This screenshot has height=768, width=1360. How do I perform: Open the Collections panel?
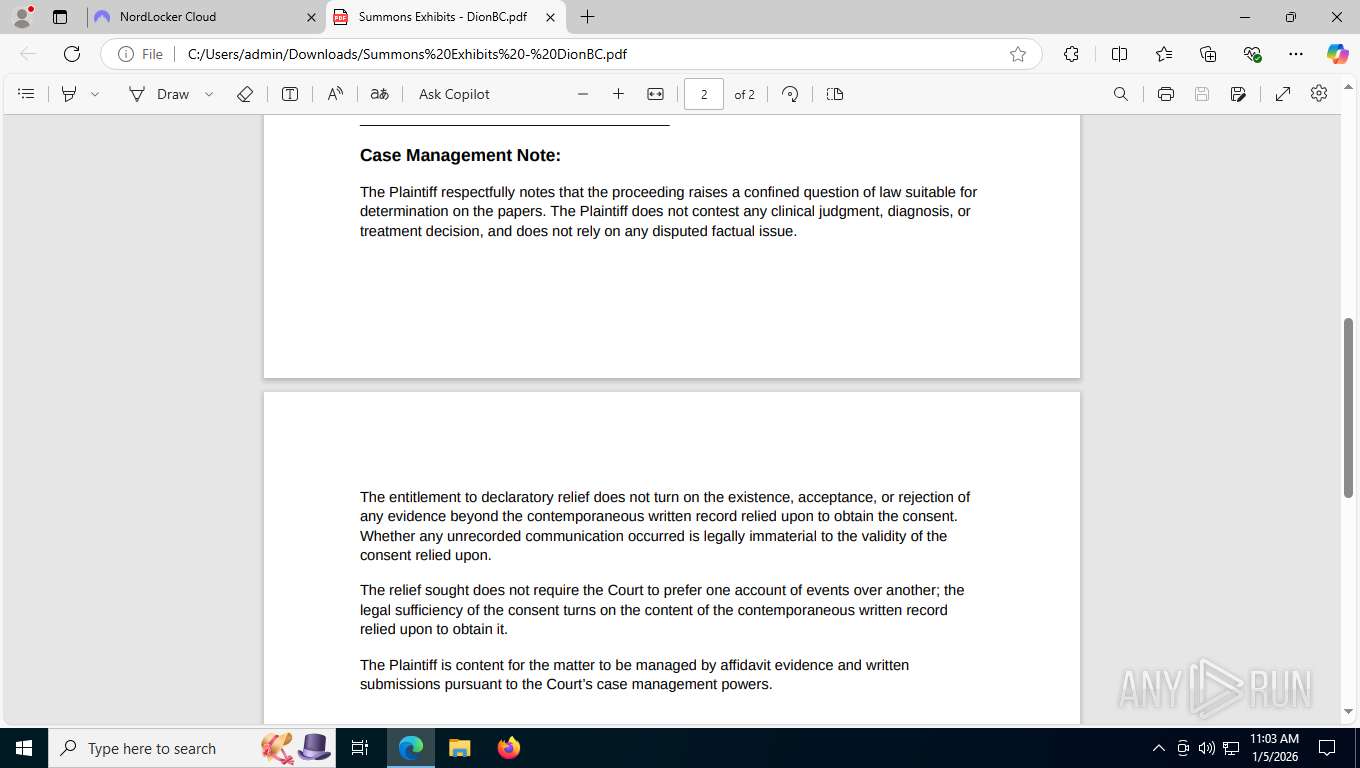click(1208, 54)
